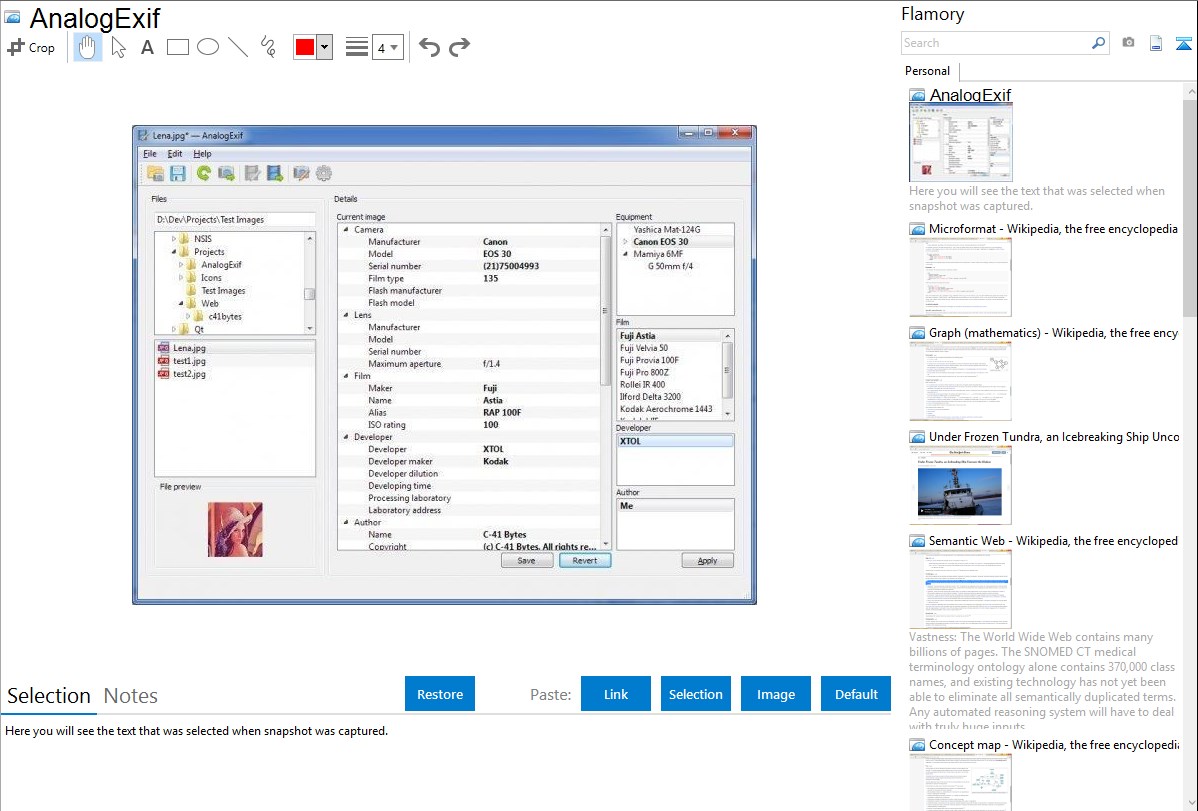The width and height of the screenshot is (1198, 811).
Task: Pick the freehand squiggle drawing tool
Action: pos(268,47)
